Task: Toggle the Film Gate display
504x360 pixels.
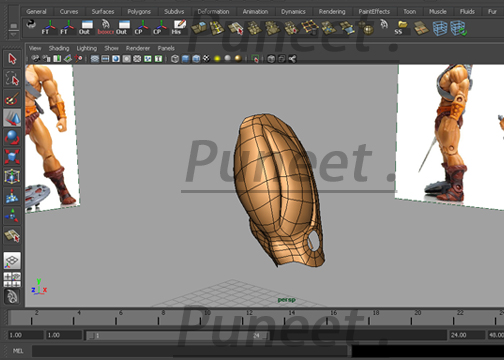Action: point(105,59)
